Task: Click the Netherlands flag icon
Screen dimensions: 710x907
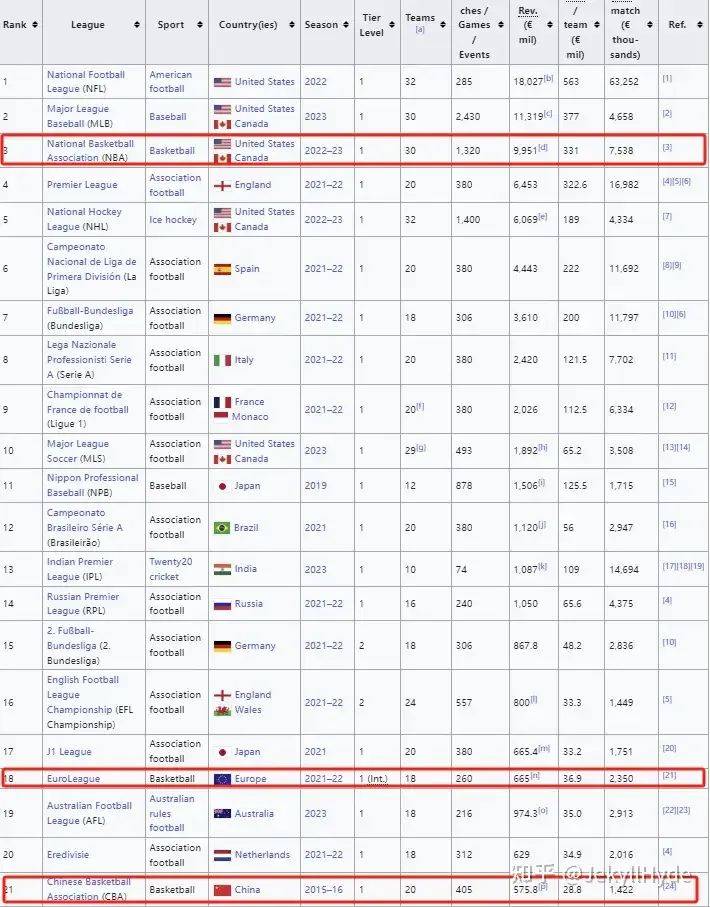Action: tap(222, 855)
